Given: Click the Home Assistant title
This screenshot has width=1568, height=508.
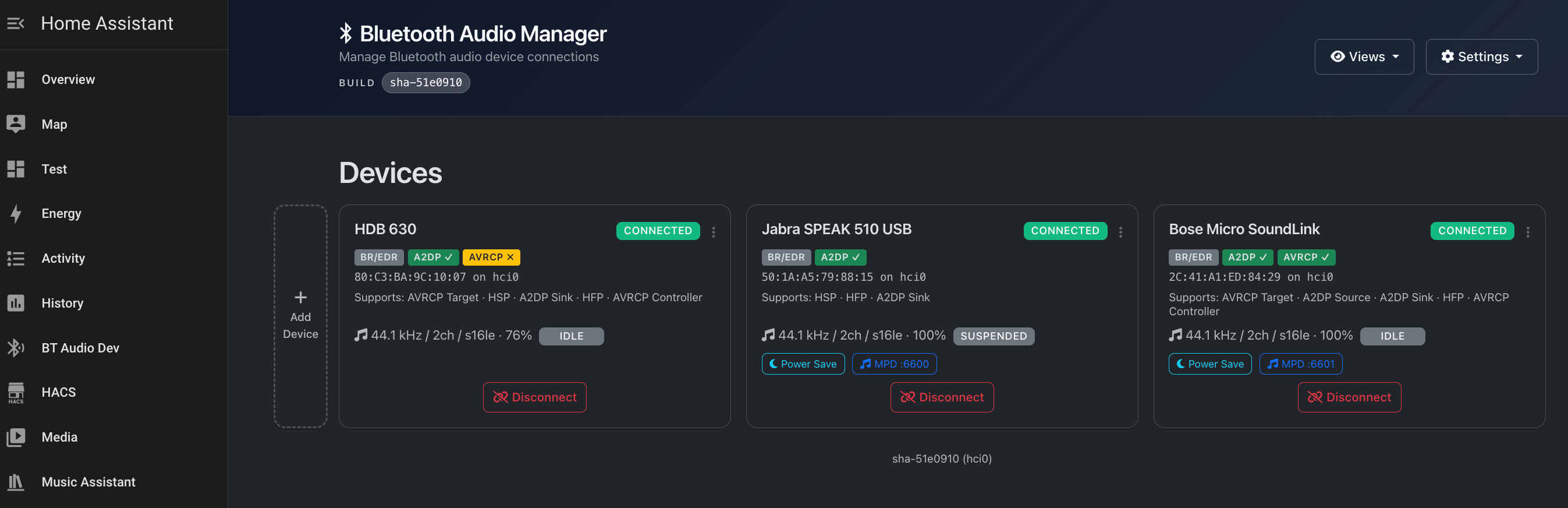Looking at the screenshot, I should point(107,24).
